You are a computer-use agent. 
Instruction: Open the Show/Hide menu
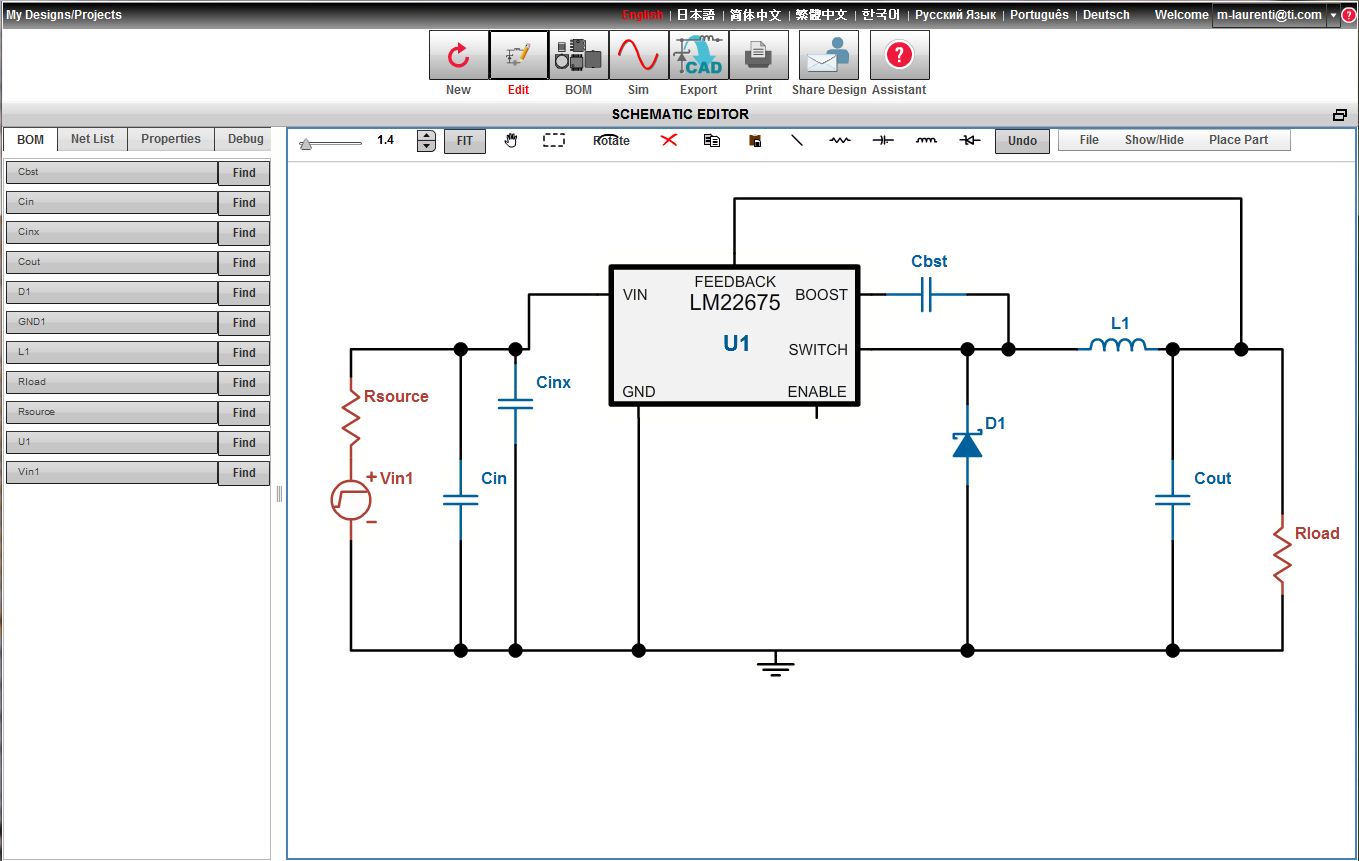[1154, 140]
